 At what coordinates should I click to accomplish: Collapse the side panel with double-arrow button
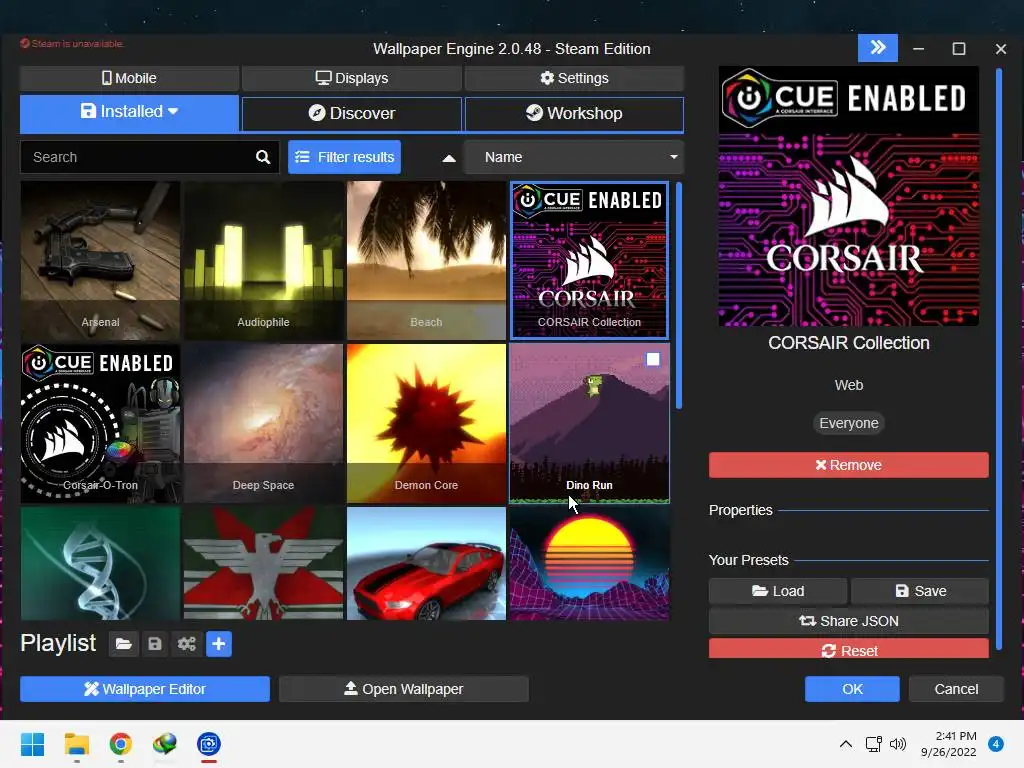tap(878, 48)
